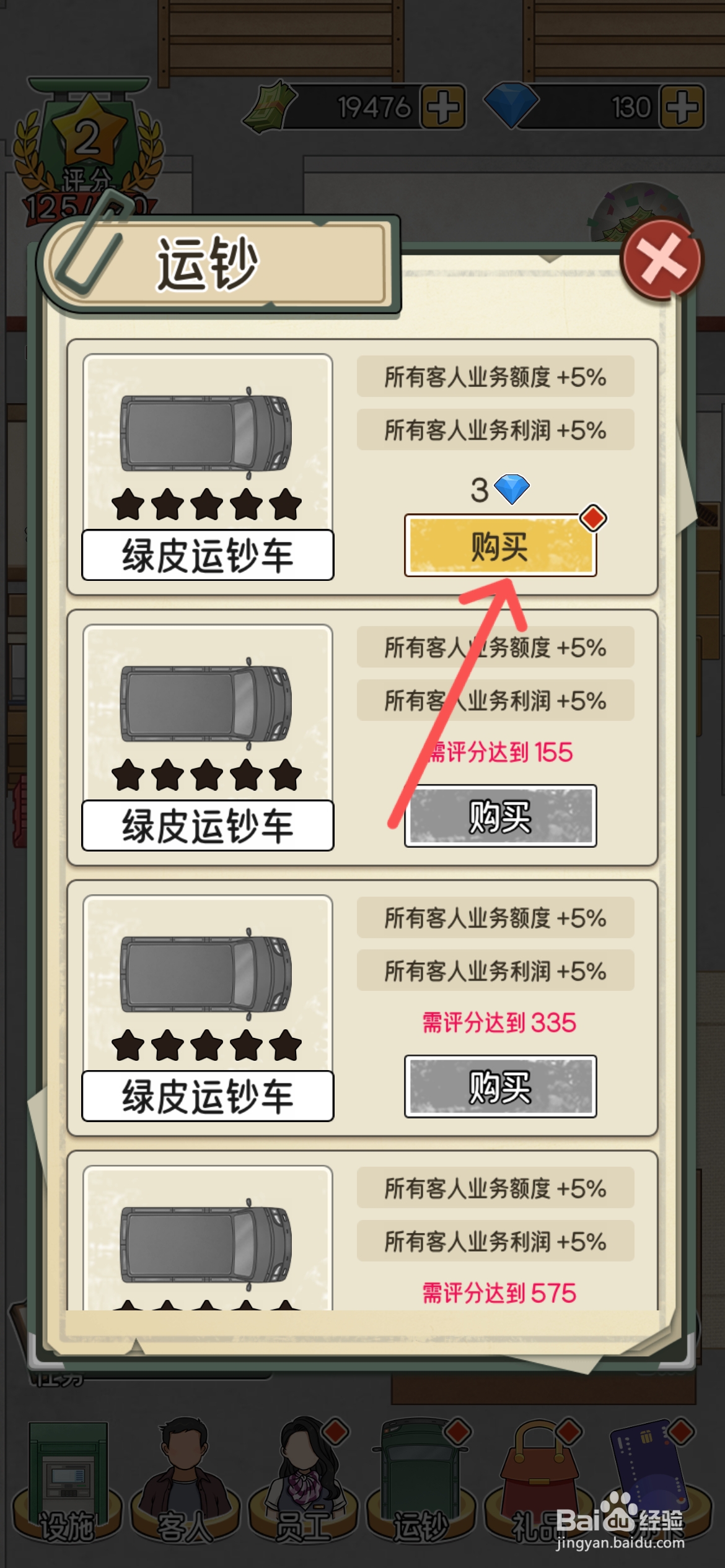
Task: Tap the add cash plus icon
Action: [443, 107]
